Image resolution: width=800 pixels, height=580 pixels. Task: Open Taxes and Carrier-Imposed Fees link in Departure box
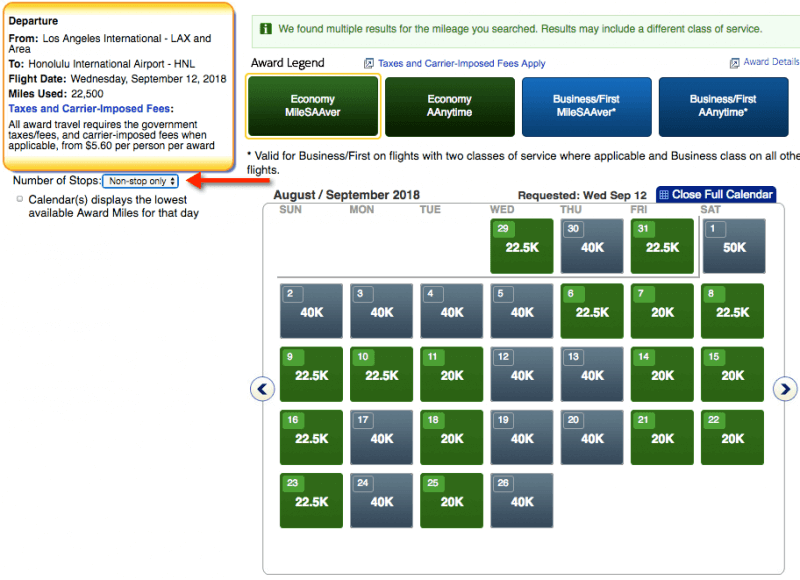pyautogui.click(x=89, y=109)
